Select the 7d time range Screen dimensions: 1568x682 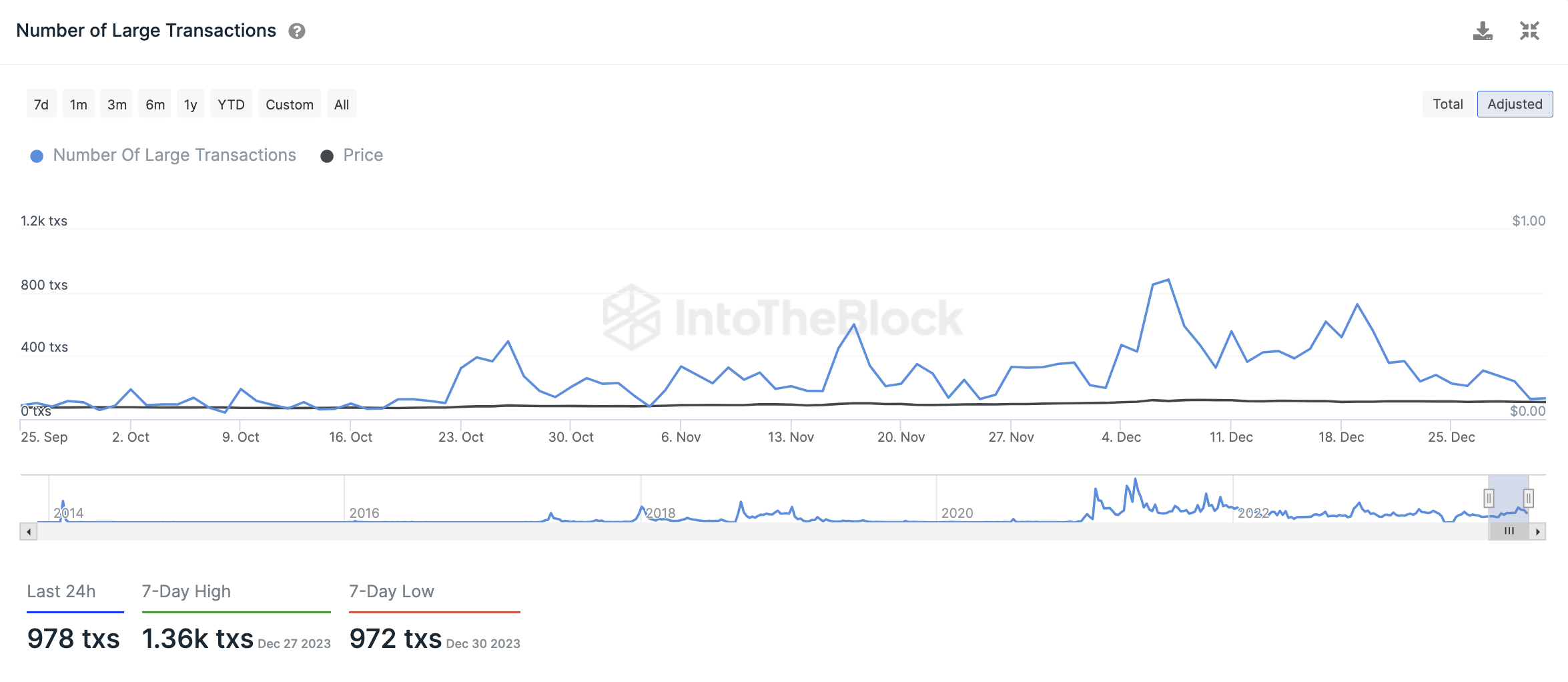41,104
